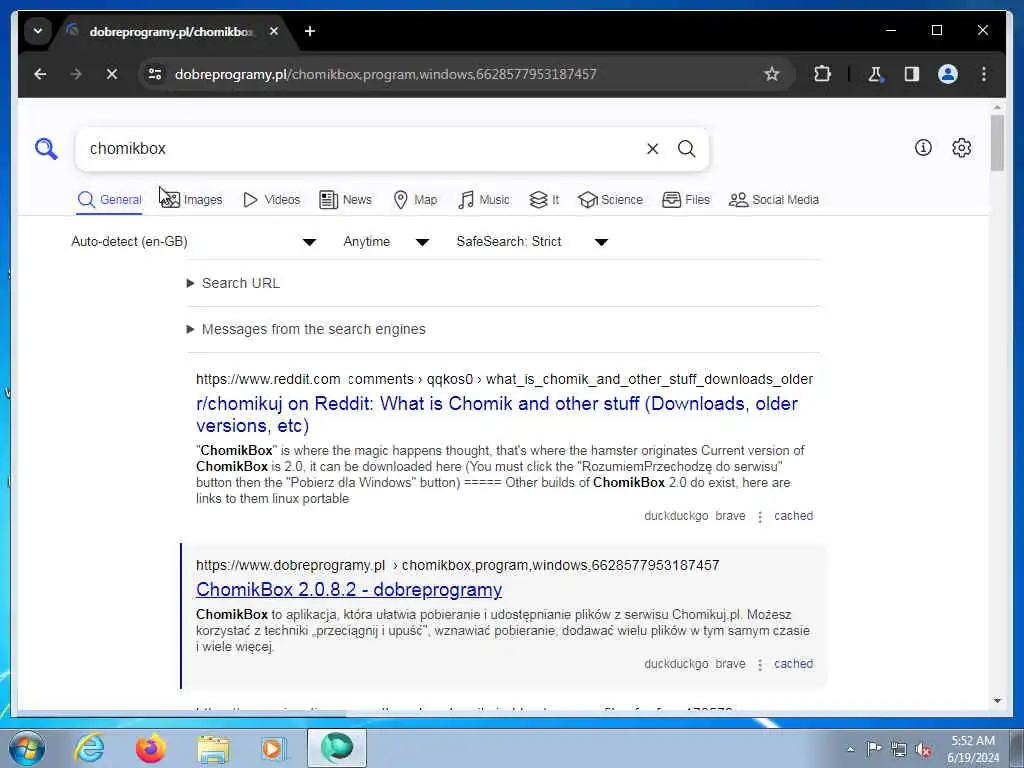Launch Internet Explorer from the taskbar
Image resolution: width=1024 pixels, height=768 pixels.
click(89, 748)
